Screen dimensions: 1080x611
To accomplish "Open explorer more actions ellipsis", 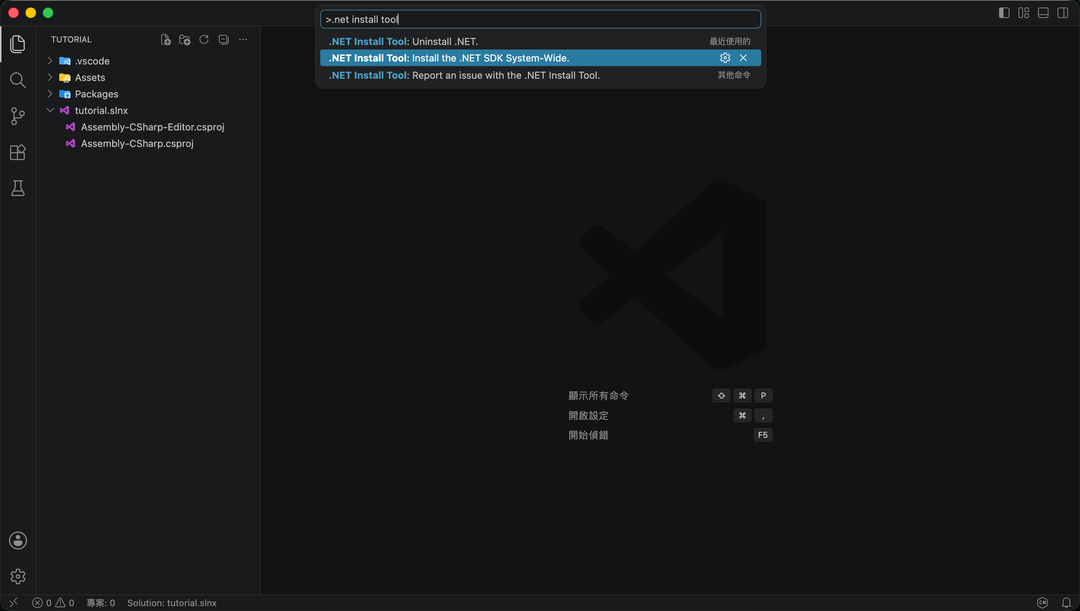I will click(x=243, y=40).
